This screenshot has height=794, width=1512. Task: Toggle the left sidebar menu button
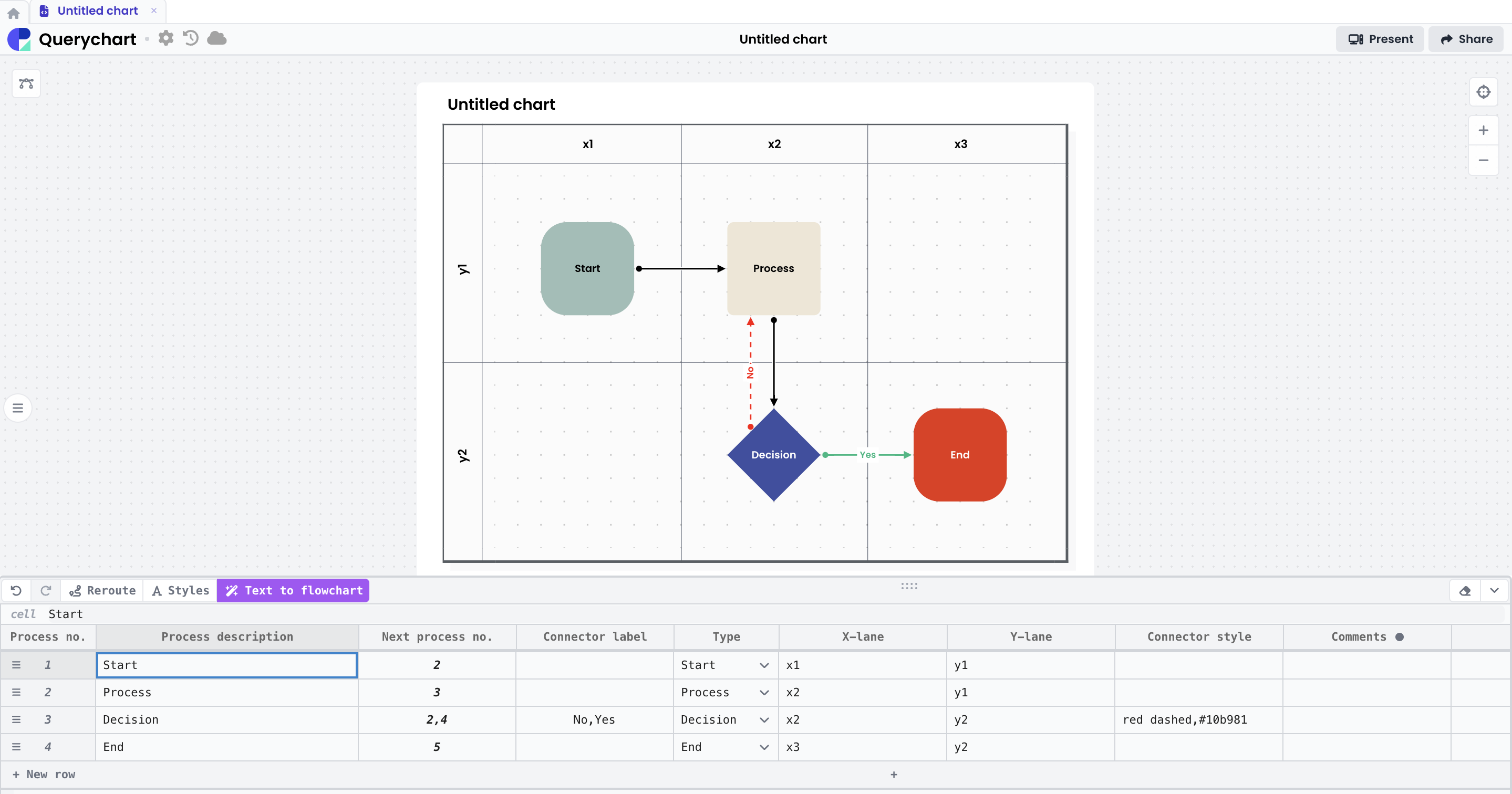(18, 408)
